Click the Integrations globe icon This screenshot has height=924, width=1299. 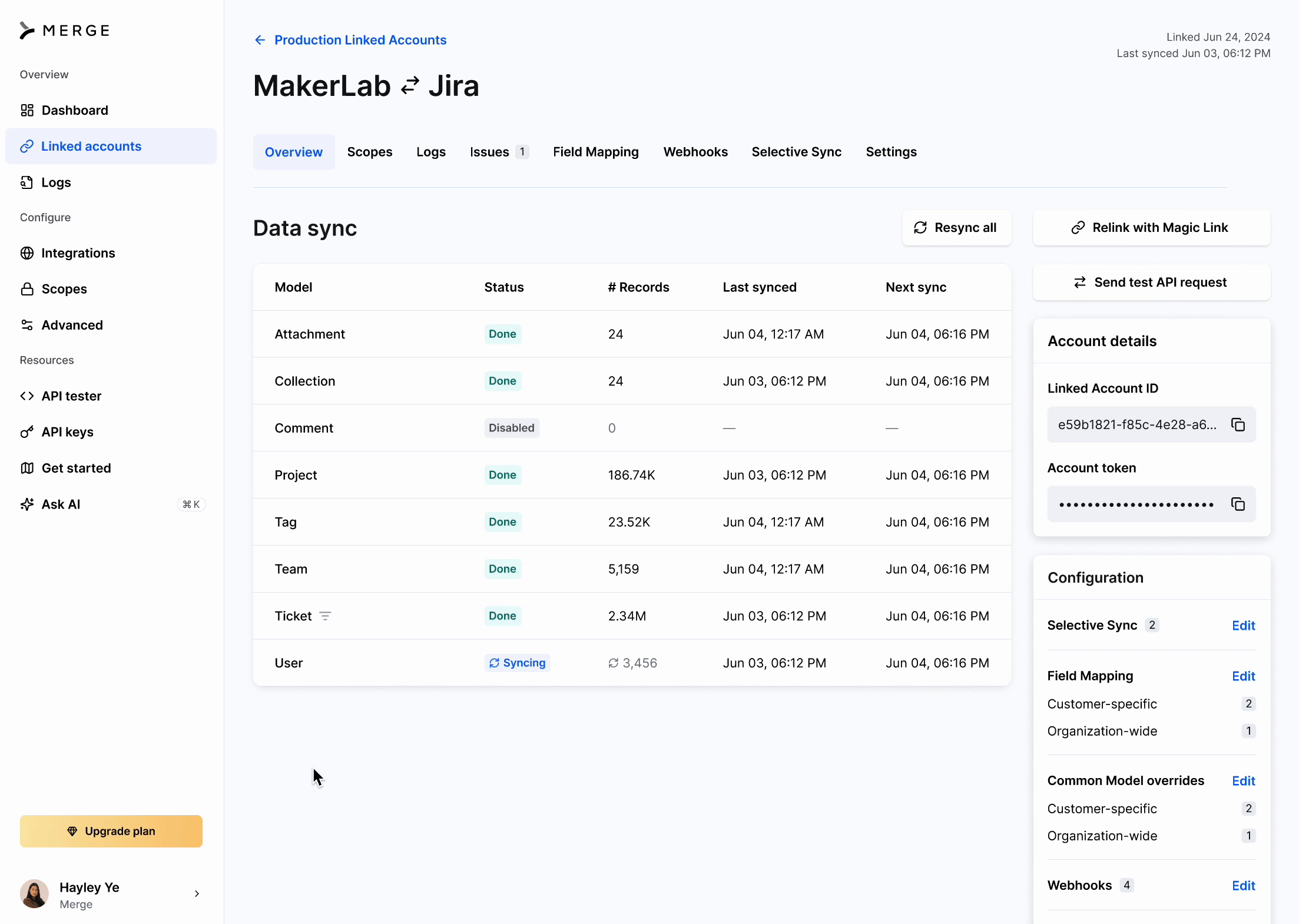point(27,253)
